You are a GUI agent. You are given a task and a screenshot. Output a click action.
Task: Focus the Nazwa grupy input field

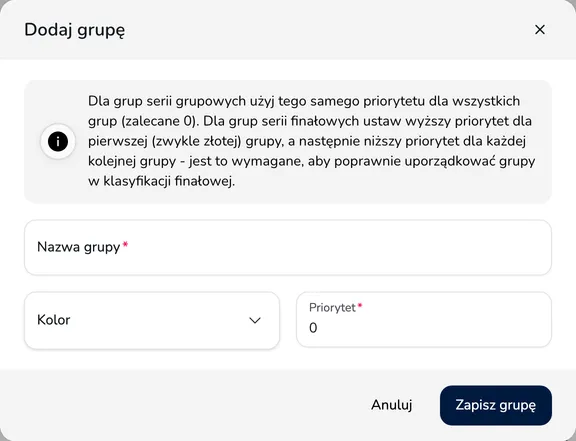tap(288, 247)
